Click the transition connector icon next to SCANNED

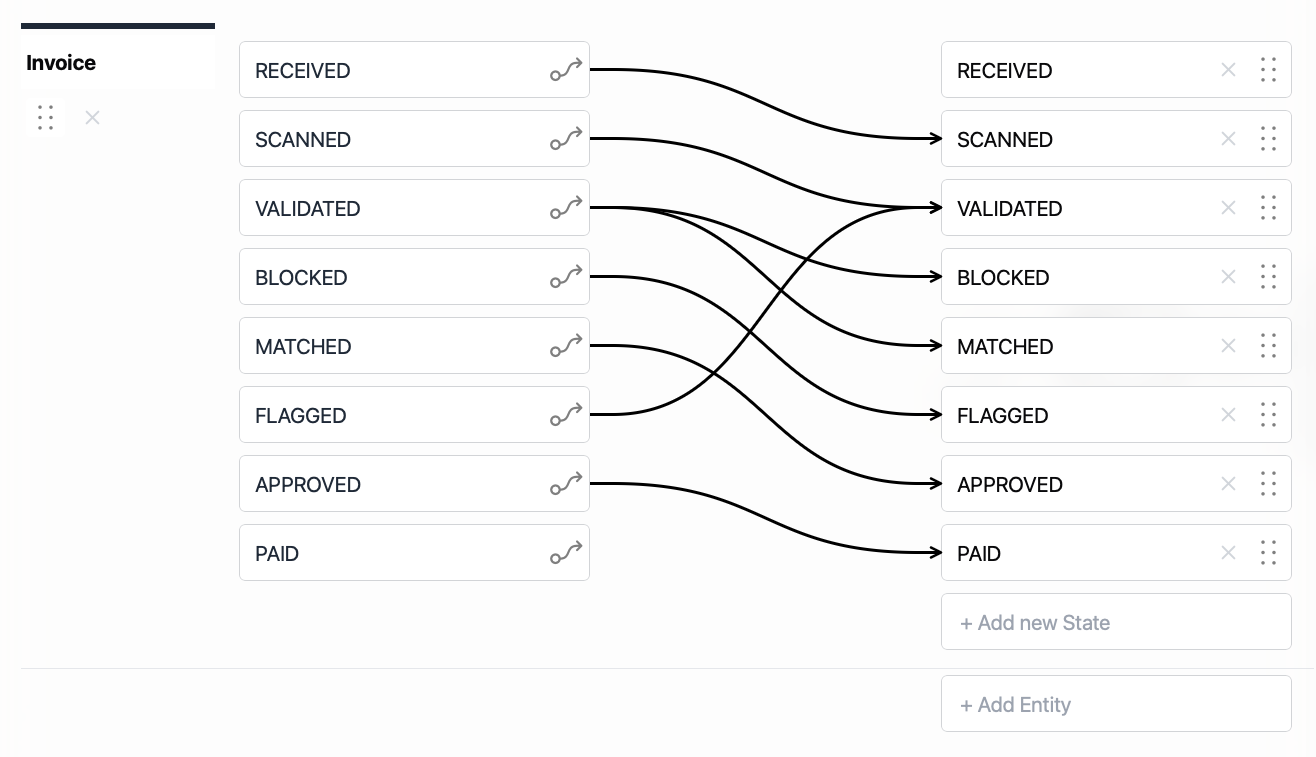point(565,138)
